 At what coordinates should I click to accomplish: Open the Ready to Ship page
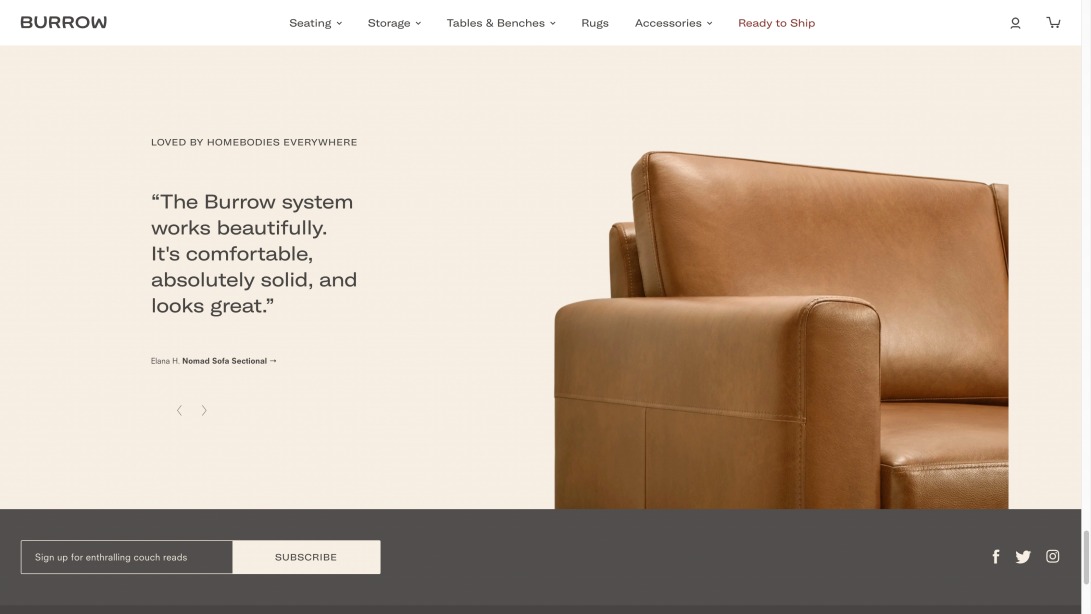[777, 23]
